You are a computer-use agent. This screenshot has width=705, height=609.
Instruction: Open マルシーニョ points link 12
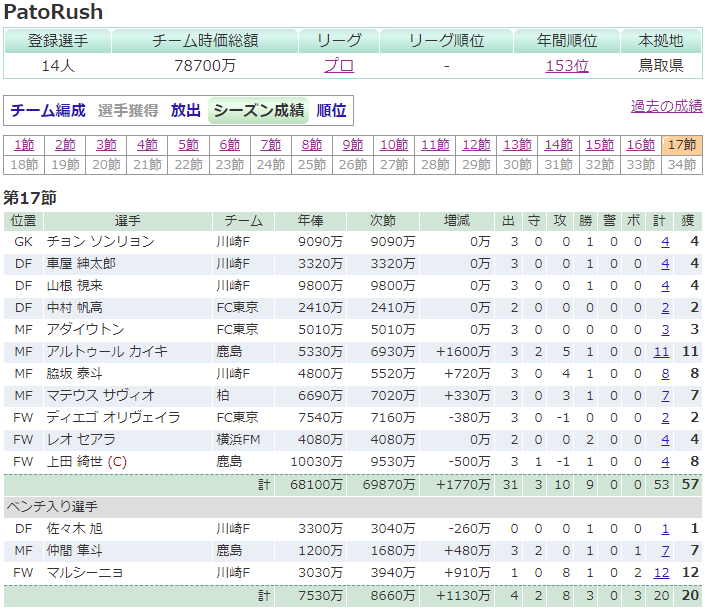click(x=661, y=573)
